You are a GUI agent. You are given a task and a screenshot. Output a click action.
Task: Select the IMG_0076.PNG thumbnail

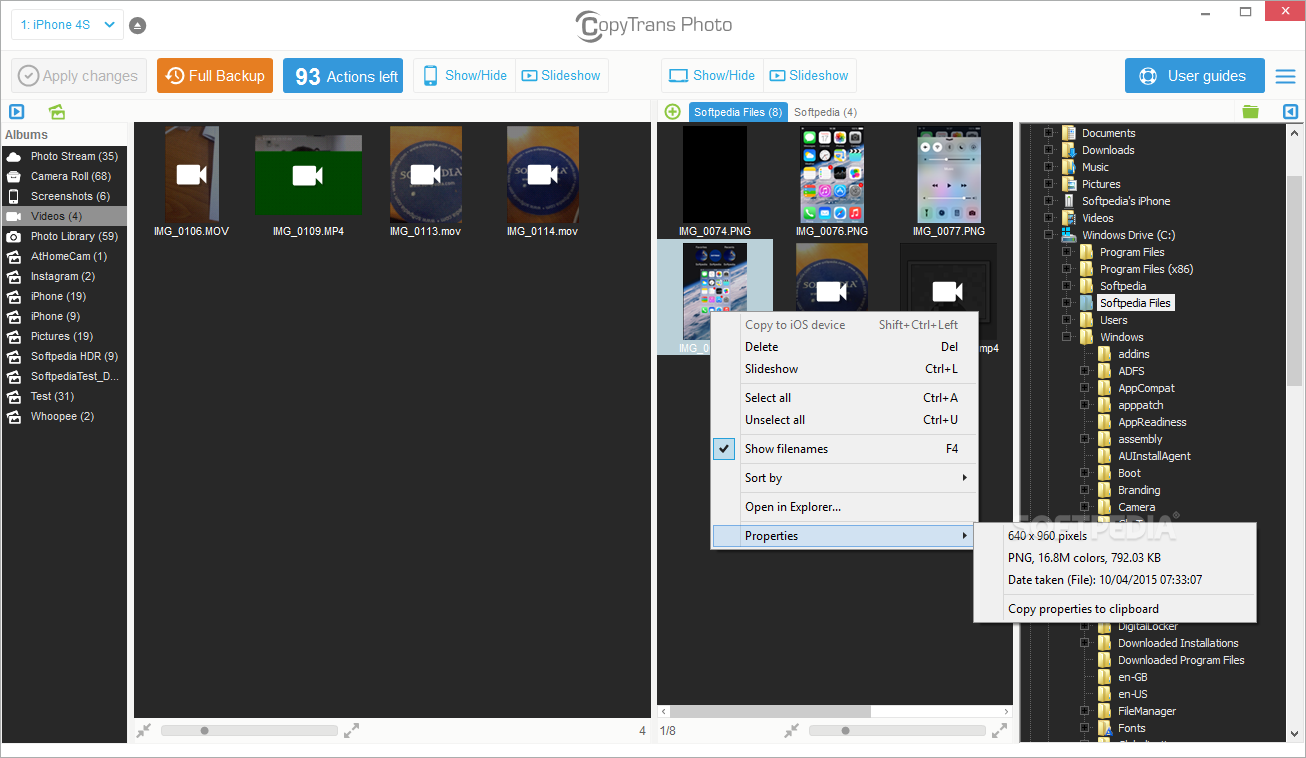point(832,180)
